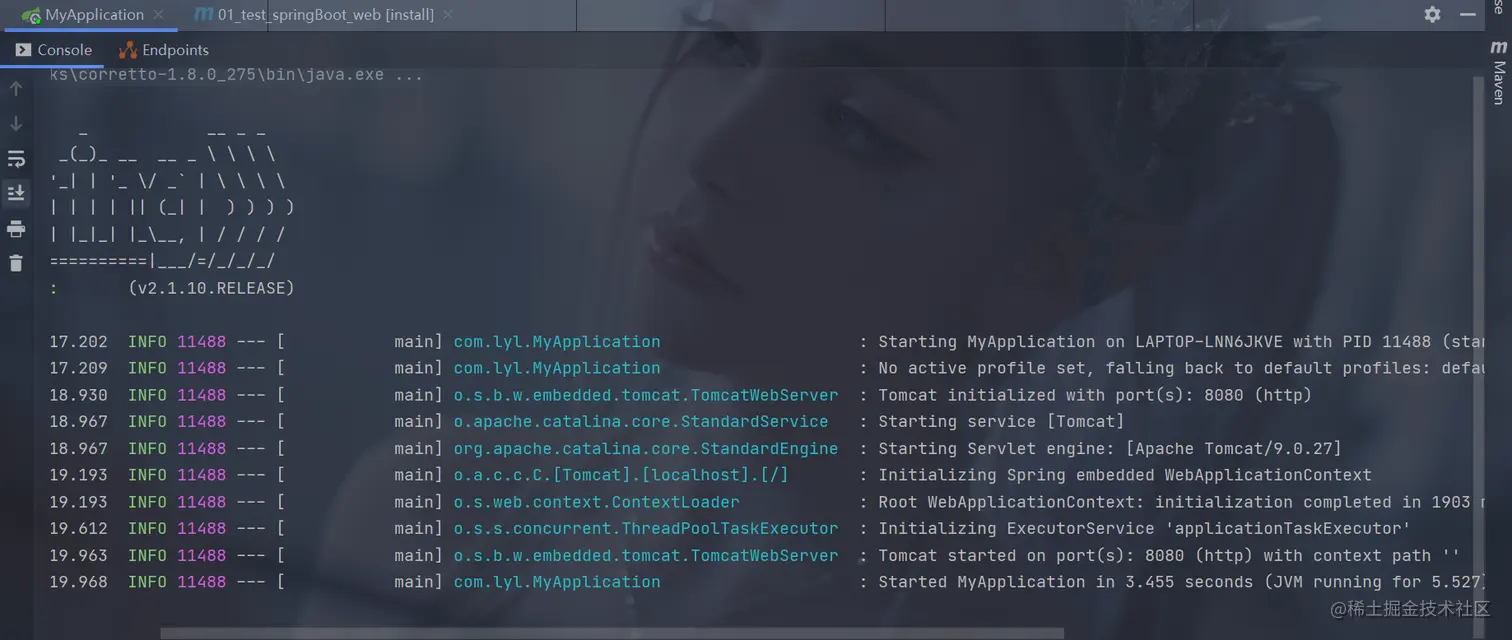Screen dimensions: 1512x640
Task: Hide the Run tool window
Action: tap(1468, 14)
